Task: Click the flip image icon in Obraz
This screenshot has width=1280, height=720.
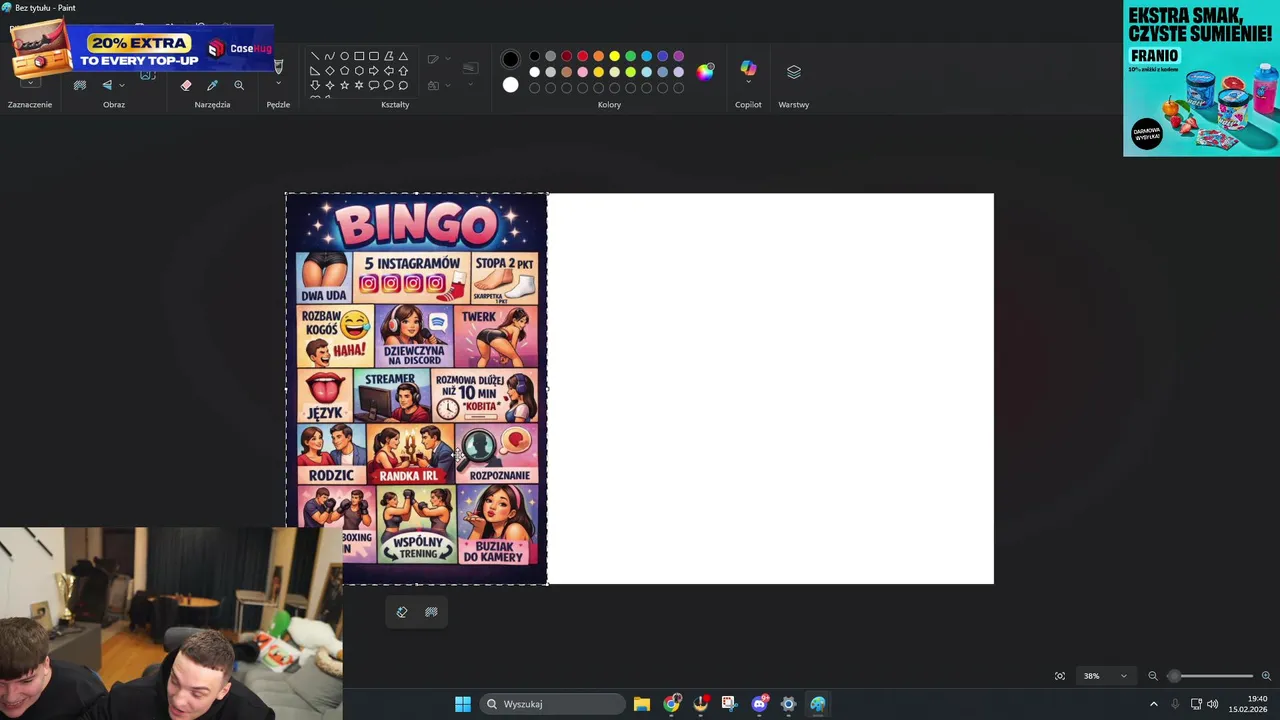Action: (x=107, y=85)
